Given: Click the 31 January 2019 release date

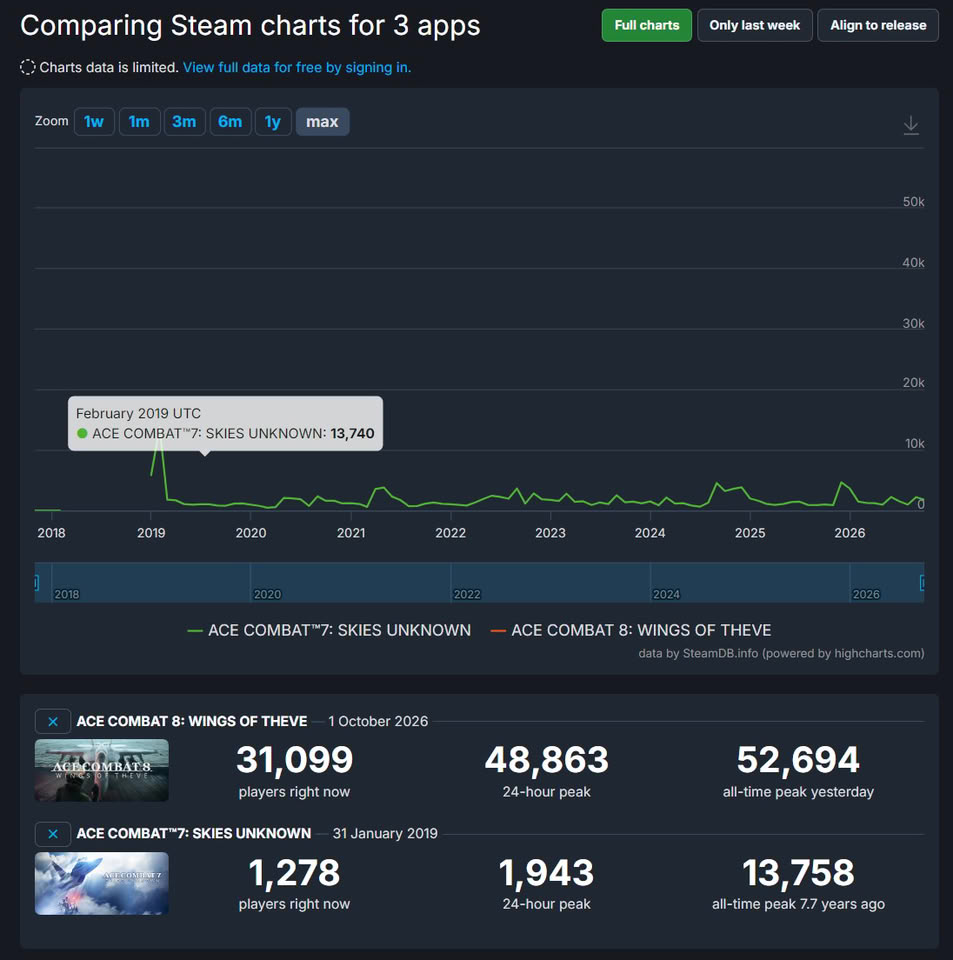Looking at the screenshot, I should point(385,834).
